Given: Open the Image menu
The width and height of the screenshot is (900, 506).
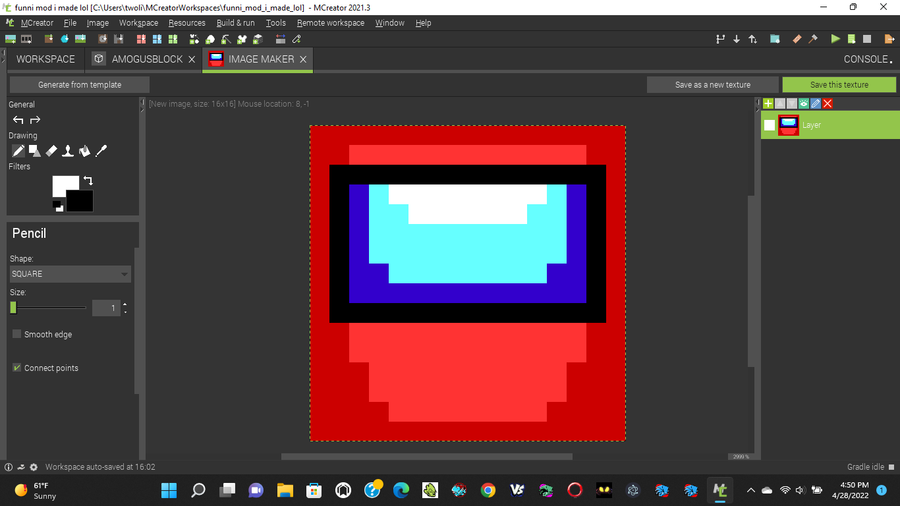Looking at the screenshot, I should point(98,23).
